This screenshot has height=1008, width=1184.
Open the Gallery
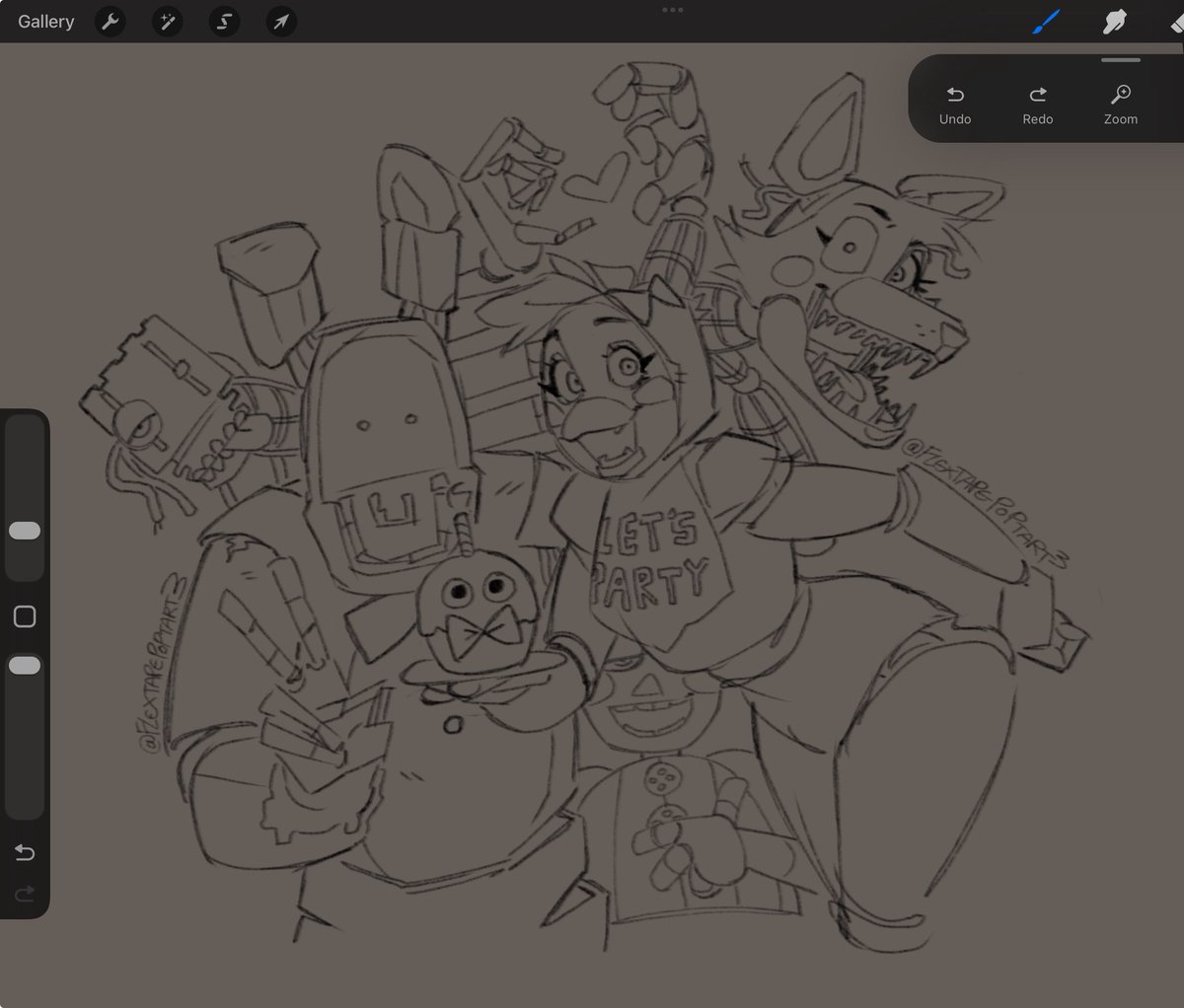tap(45, 22)
